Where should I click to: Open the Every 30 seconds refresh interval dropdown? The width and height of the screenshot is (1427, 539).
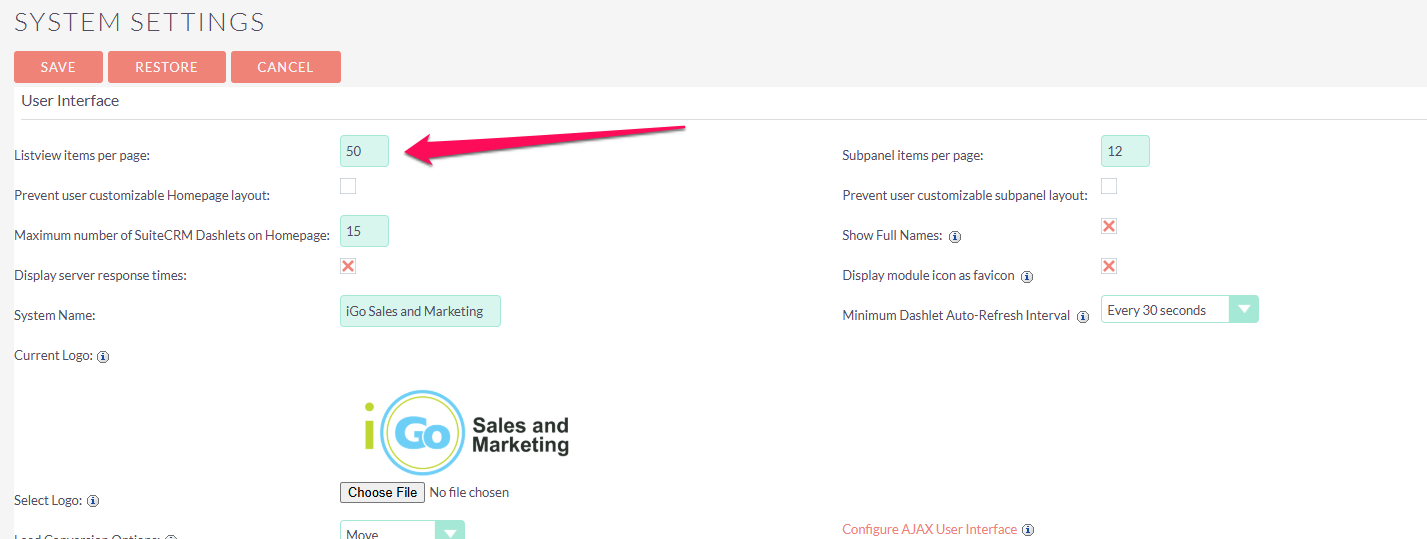tap(1179, 310)
